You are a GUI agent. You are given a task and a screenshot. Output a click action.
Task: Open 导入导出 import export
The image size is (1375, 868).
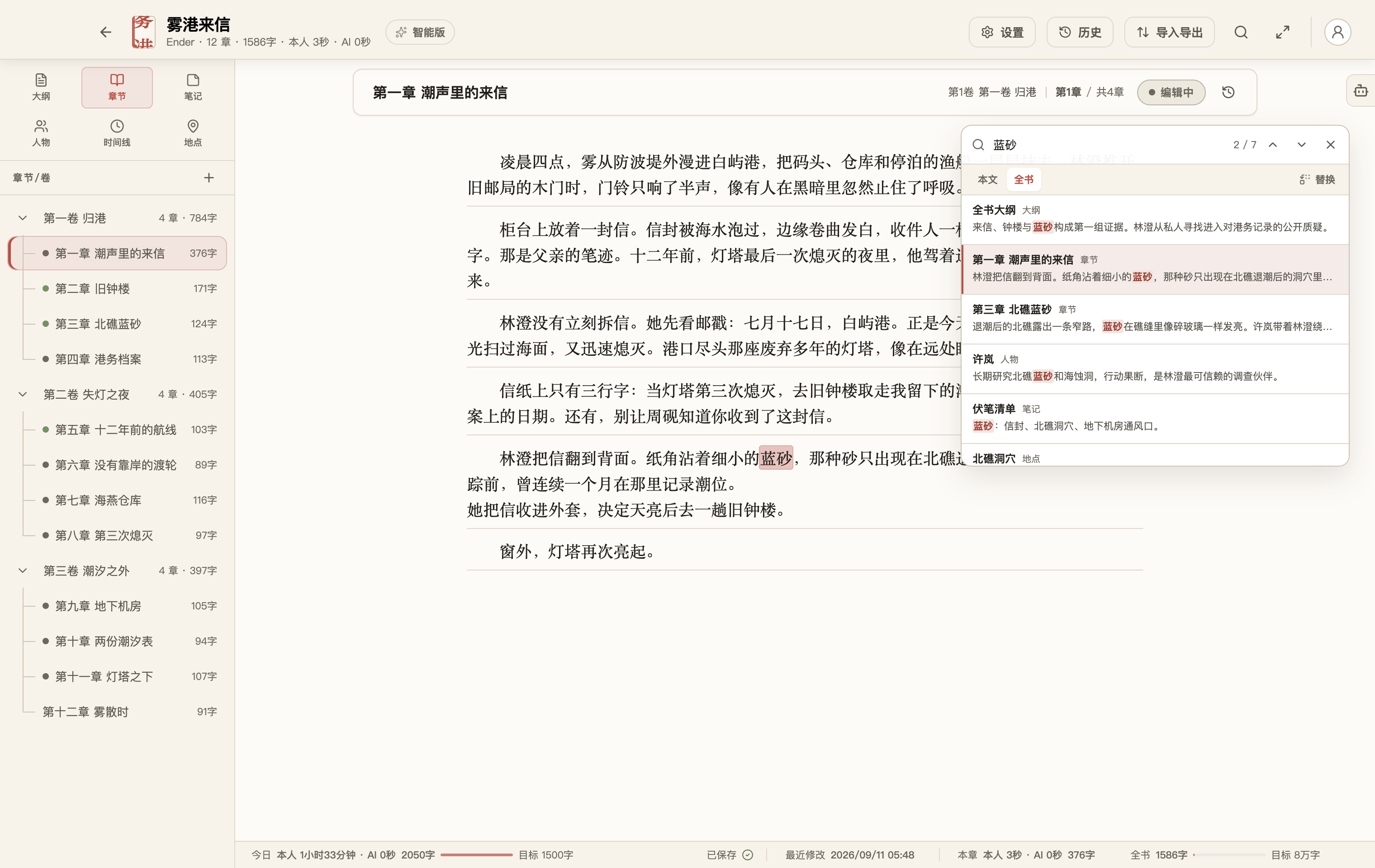[1170, 32]
